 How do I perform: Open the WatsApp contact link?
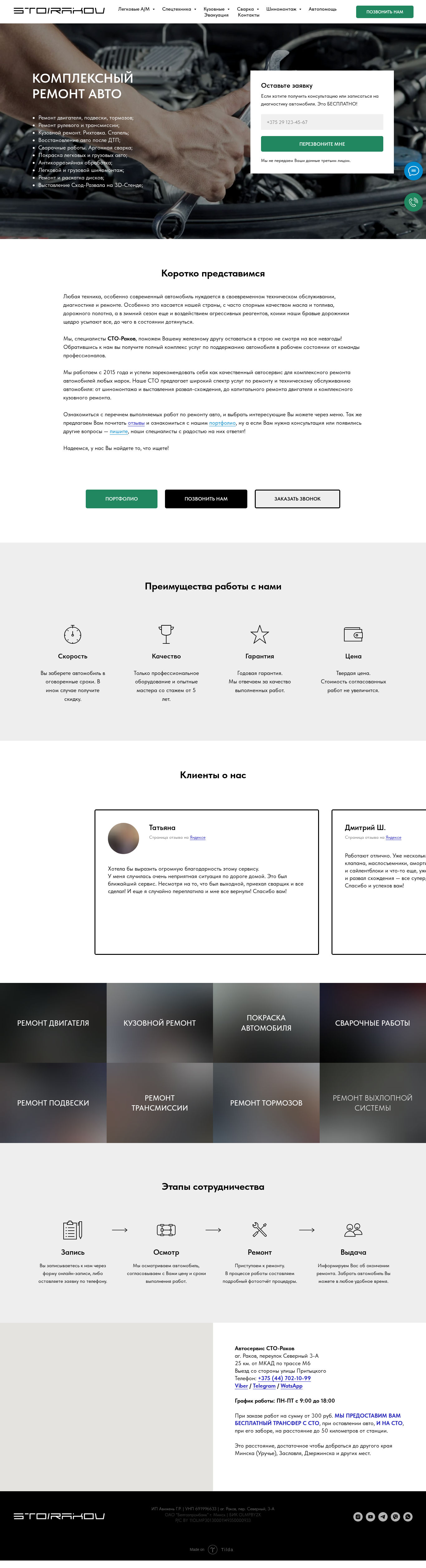pyautogui.click(x=292, y=1386)
